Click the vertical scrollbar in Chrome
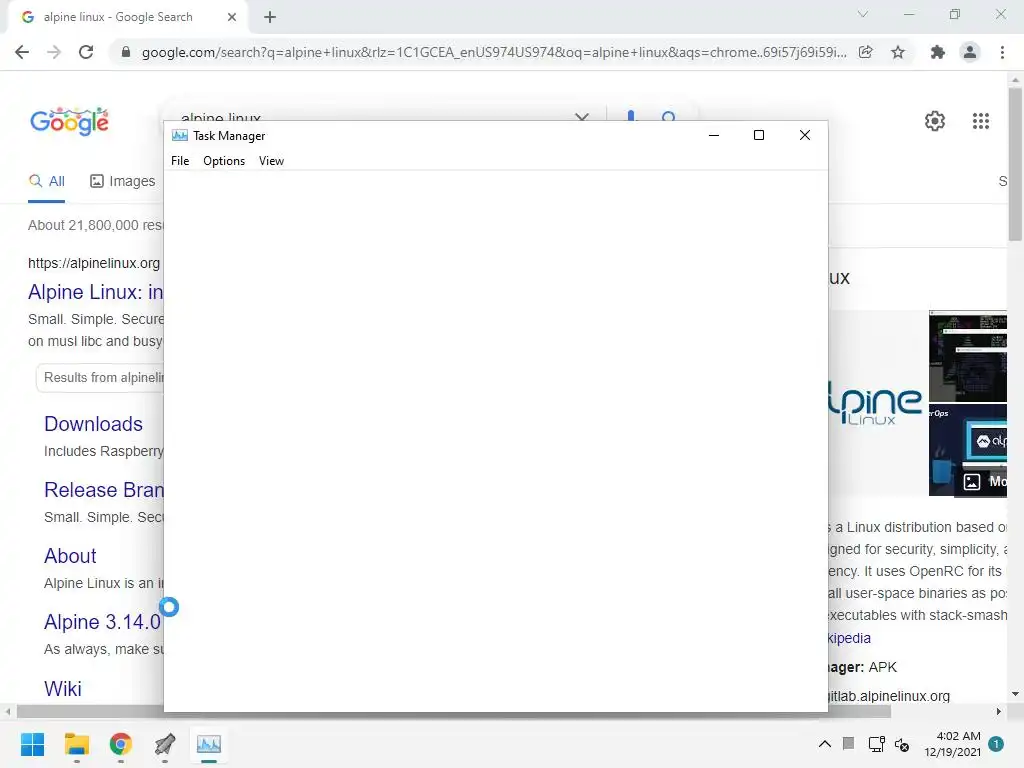The image size is (1024, 768). (1015, 163)
